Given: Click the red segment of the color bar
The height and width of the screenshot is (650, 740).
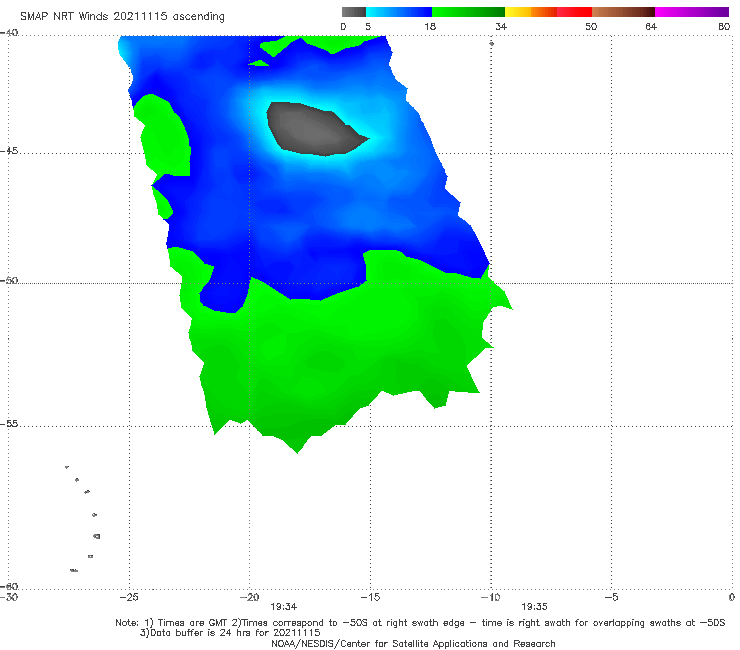Looking at the screenshot, I should [574, 12].
